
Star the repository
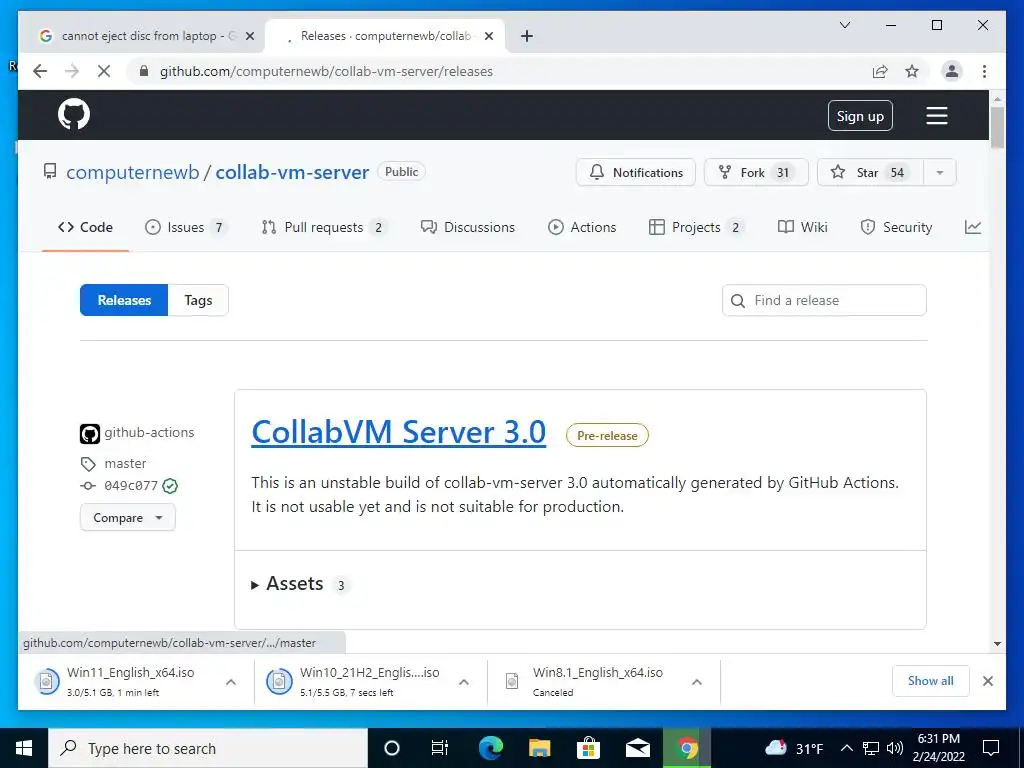pos(870,172)
